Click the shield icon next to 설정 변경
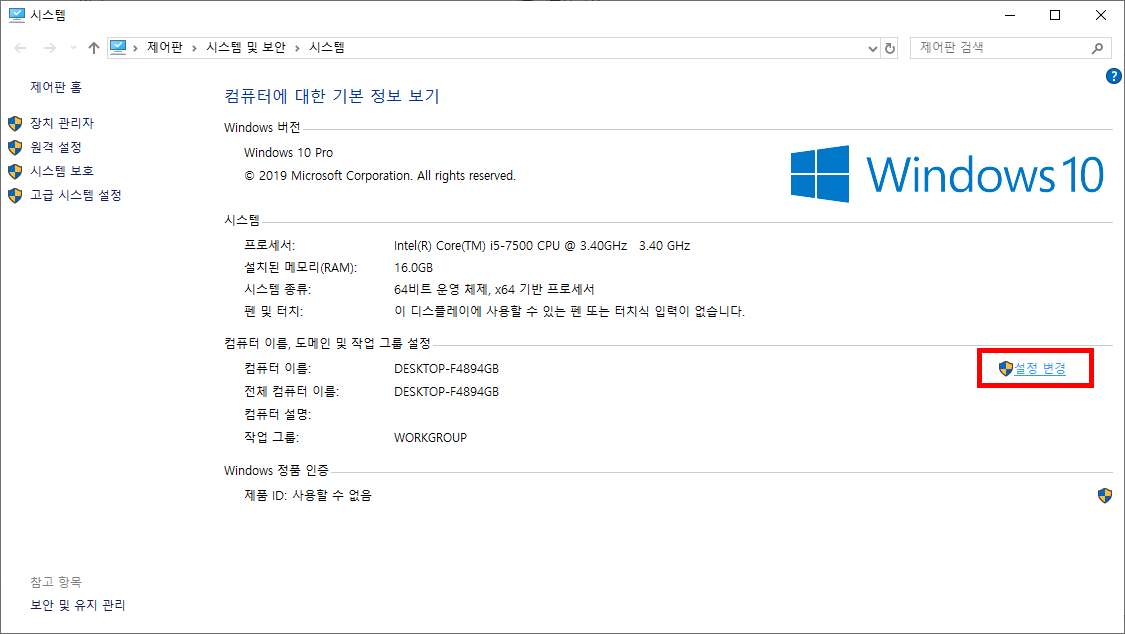Screen dimensions: 1125x634 [1006, 369]
